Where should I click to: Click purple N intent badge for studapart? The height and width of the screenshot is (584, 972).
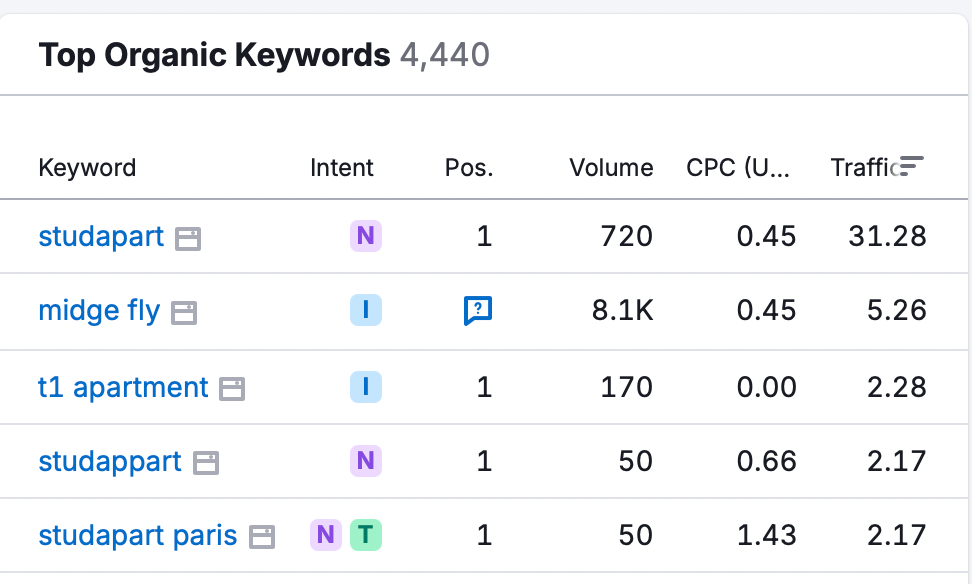[x=365, y=237]
